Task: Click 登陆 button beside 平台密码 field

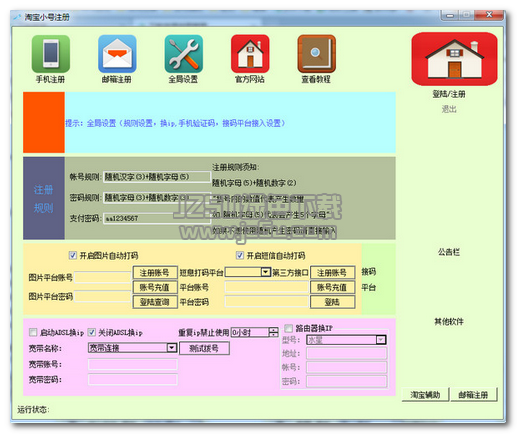Action: pyautogui.click(x=332, y=302)
